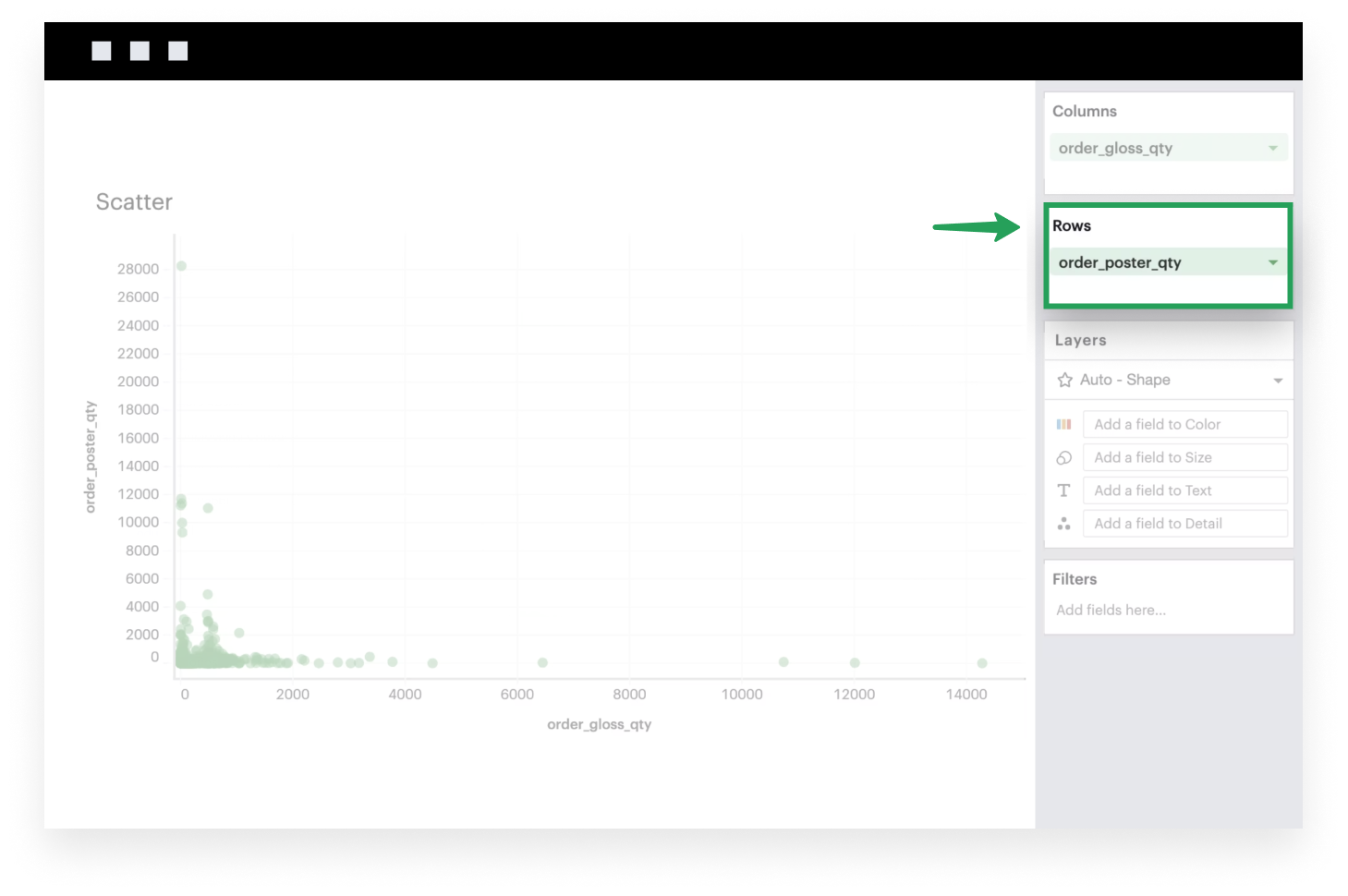
Task: Select the Color bars icon in Layers panel
Action: tap(1063, 424)
